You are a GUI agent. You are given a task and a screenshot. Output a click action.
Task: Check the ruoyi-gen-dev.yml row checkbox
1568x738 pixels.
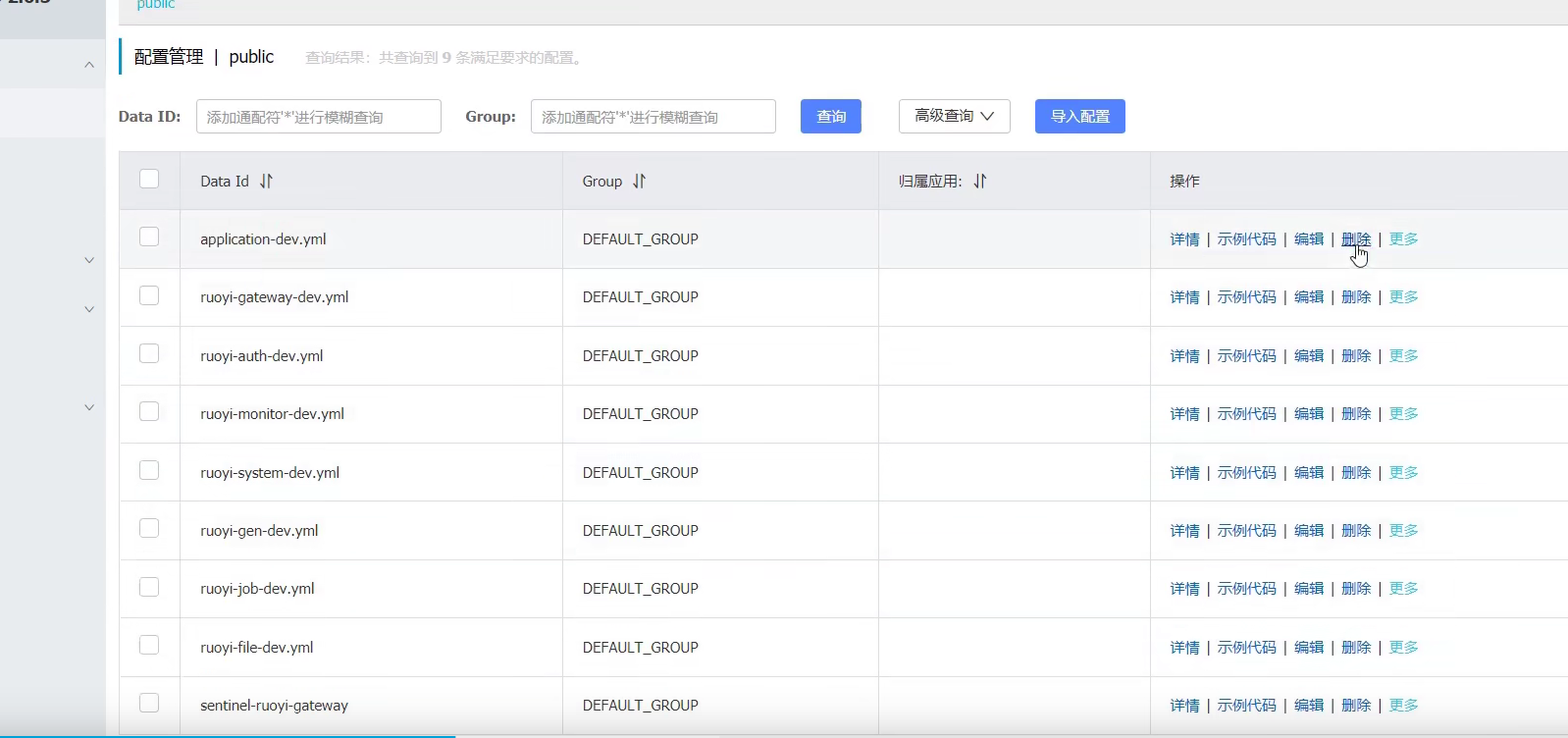click(x=149, y=528)
